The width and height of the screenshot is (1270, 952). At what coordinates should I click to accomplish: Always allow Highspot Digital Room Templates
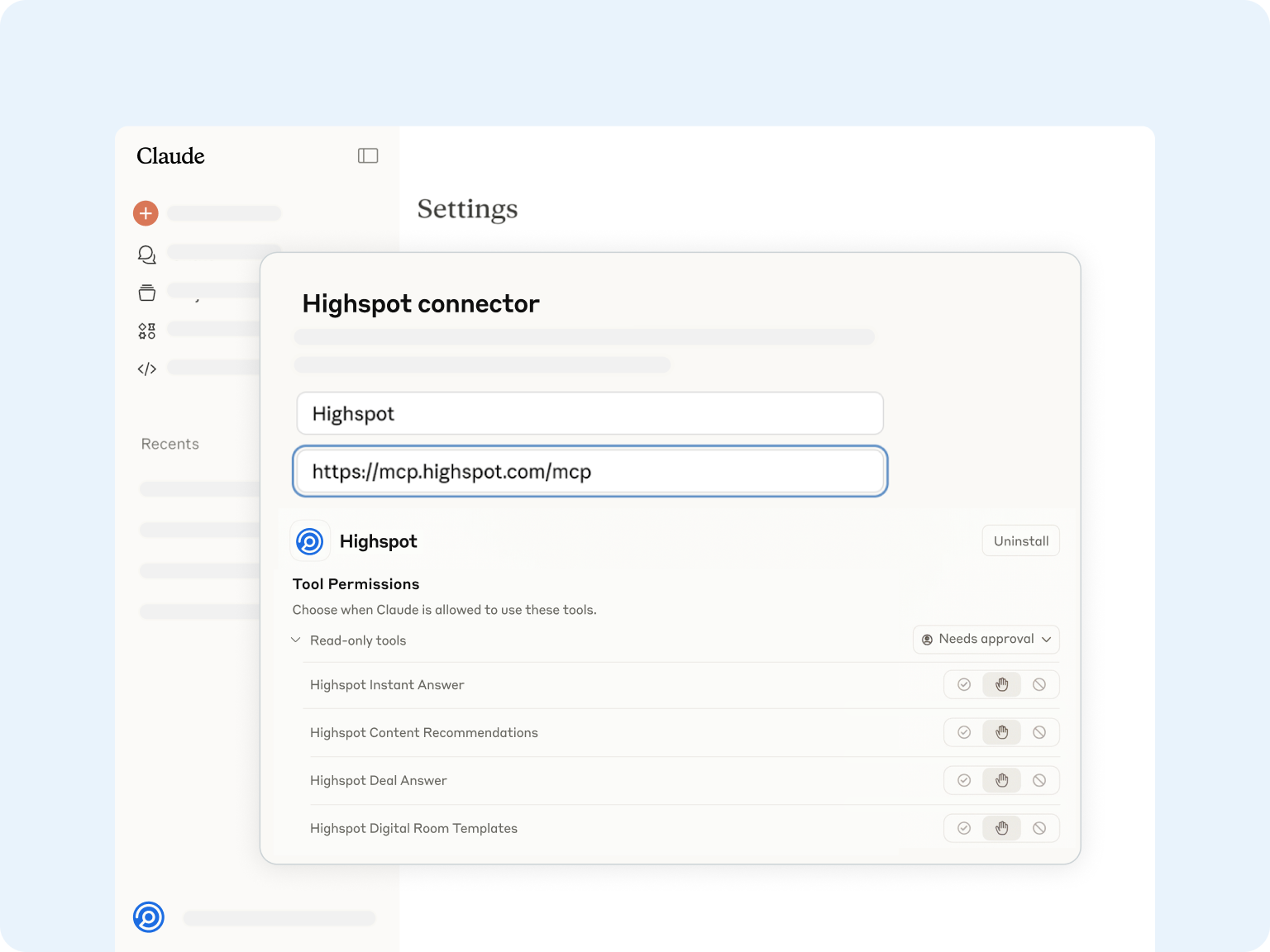(964, 828)
